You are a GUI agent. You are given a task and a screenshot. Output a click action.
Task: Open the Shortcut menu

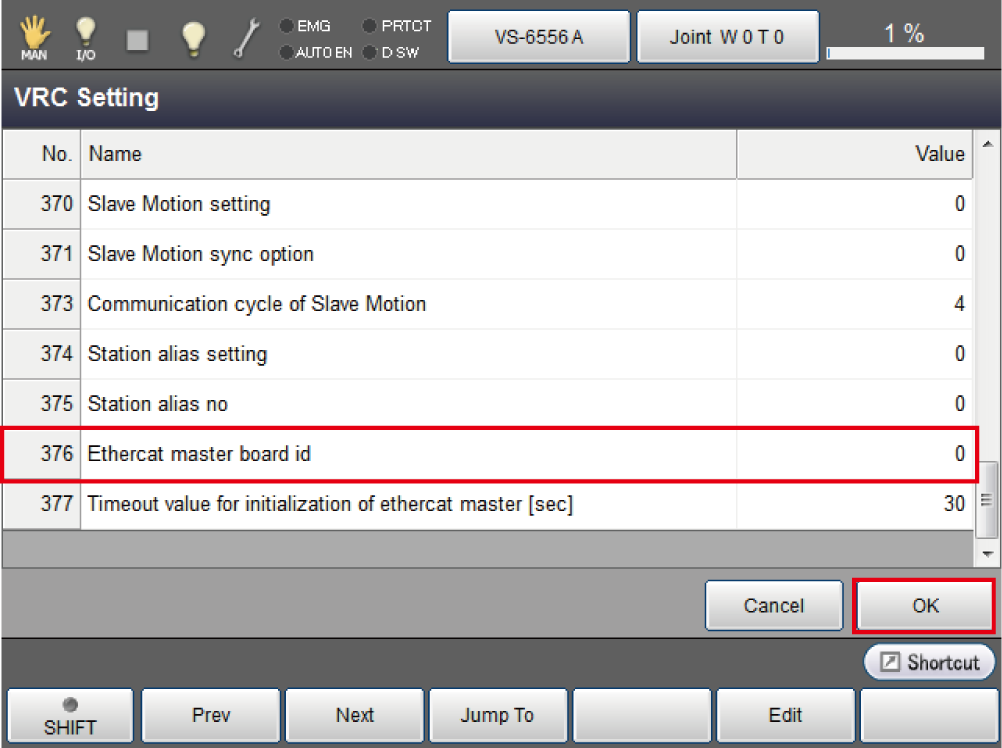(930, 662)
